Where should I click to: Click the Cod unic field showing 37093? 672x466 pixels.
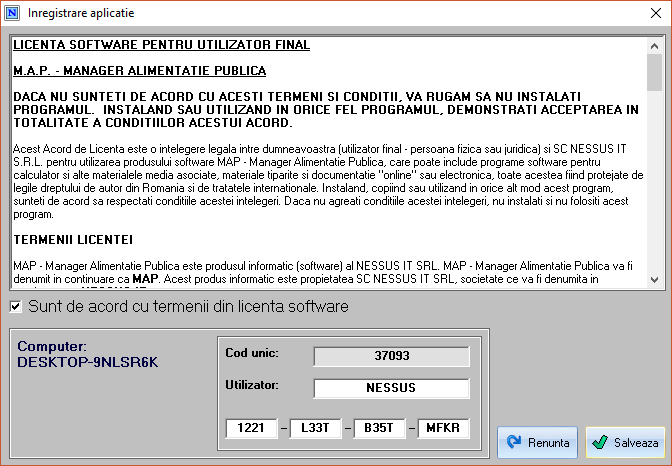(391, 356)
